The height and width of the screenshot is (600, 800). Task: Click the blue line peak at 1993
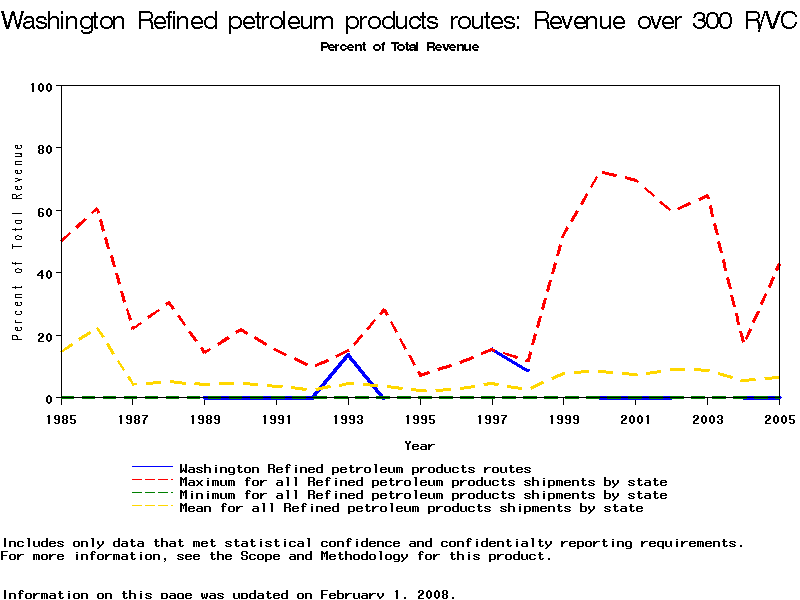point(348,355)
